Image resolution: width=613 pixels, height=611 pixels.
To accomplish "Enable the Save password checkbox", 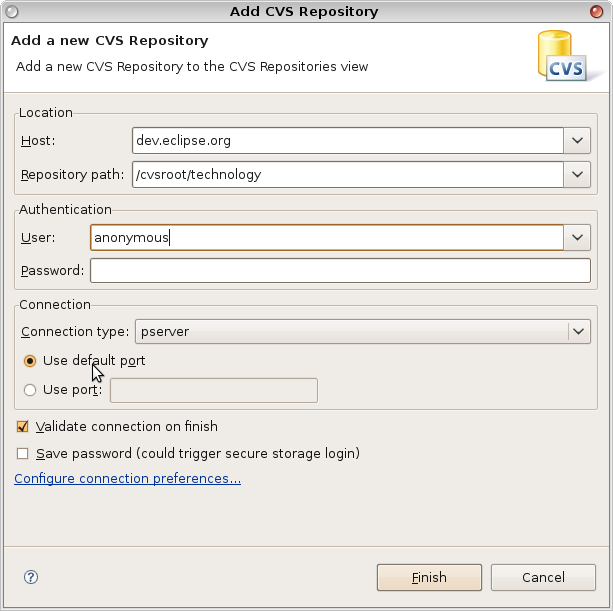I will coord(23,453).
